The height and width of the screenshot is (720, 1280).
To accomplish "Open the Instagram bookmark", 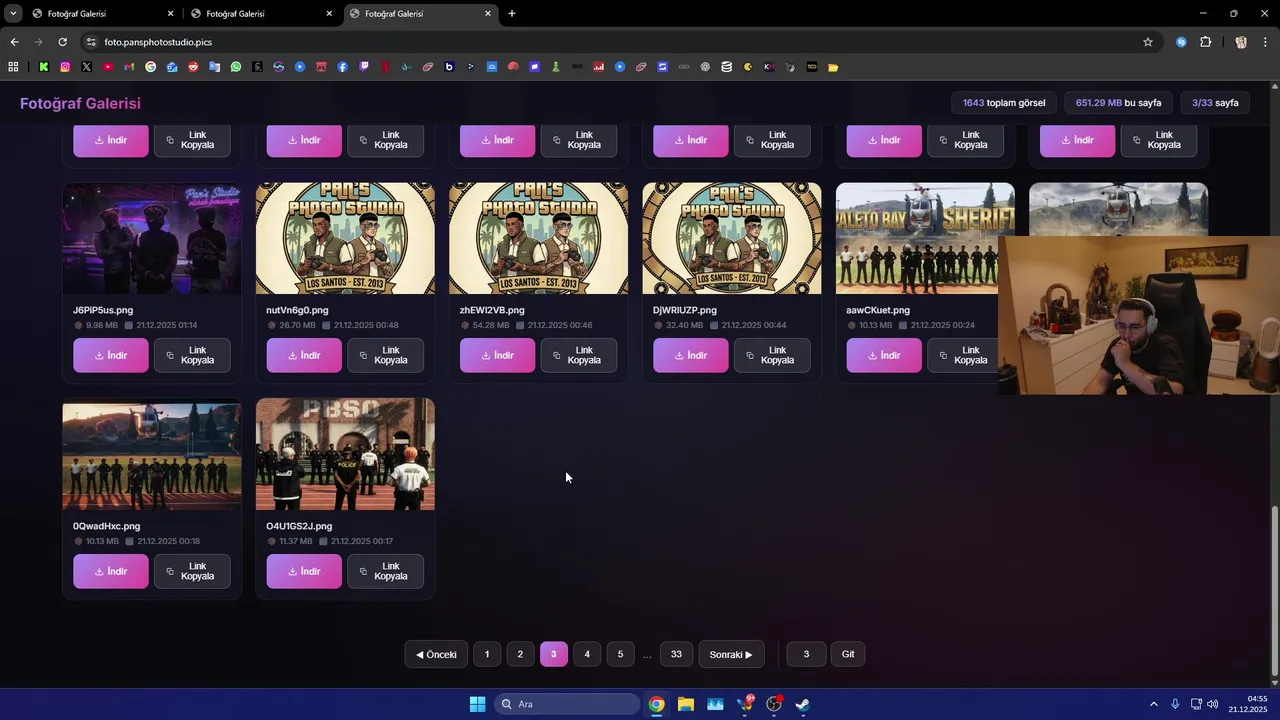I will [65, 67].
